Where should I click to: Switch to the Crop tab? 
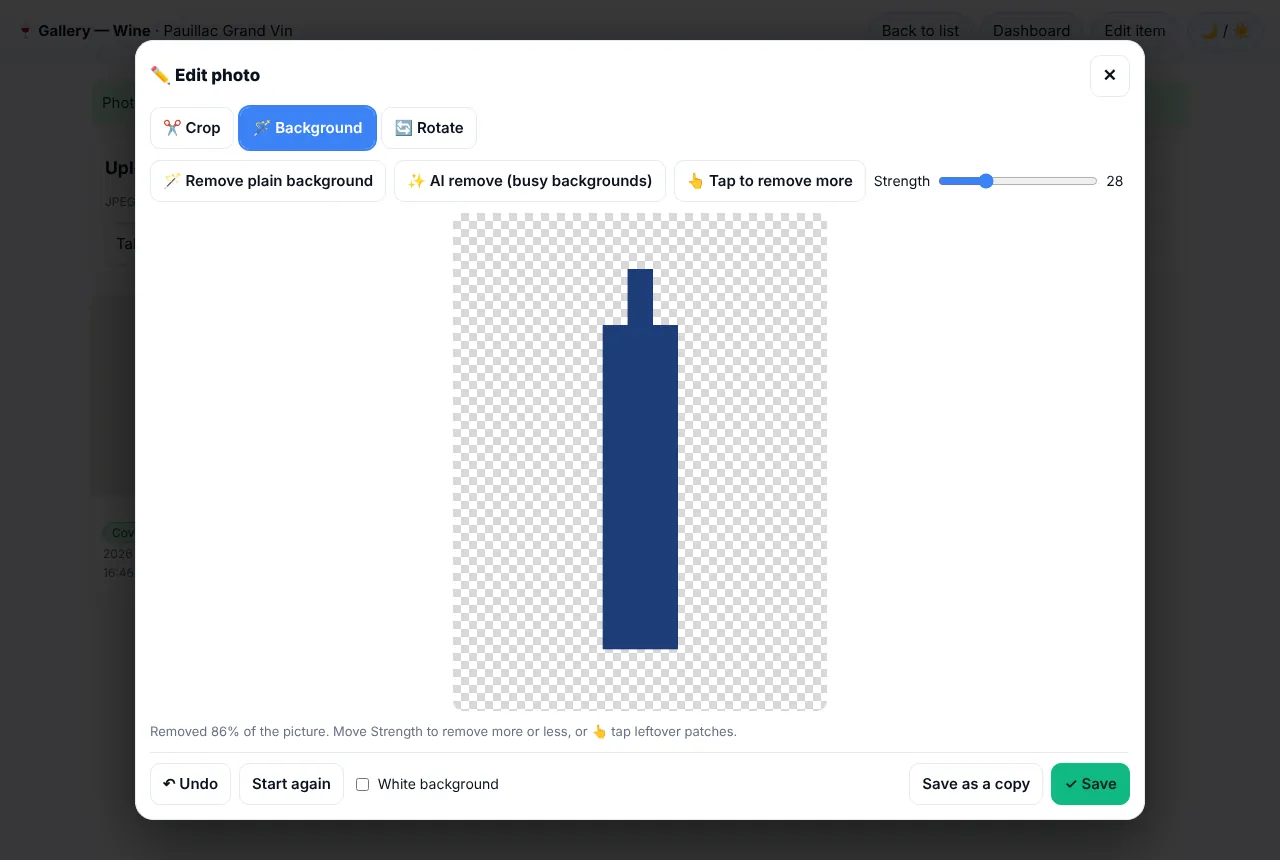[192, 128]
